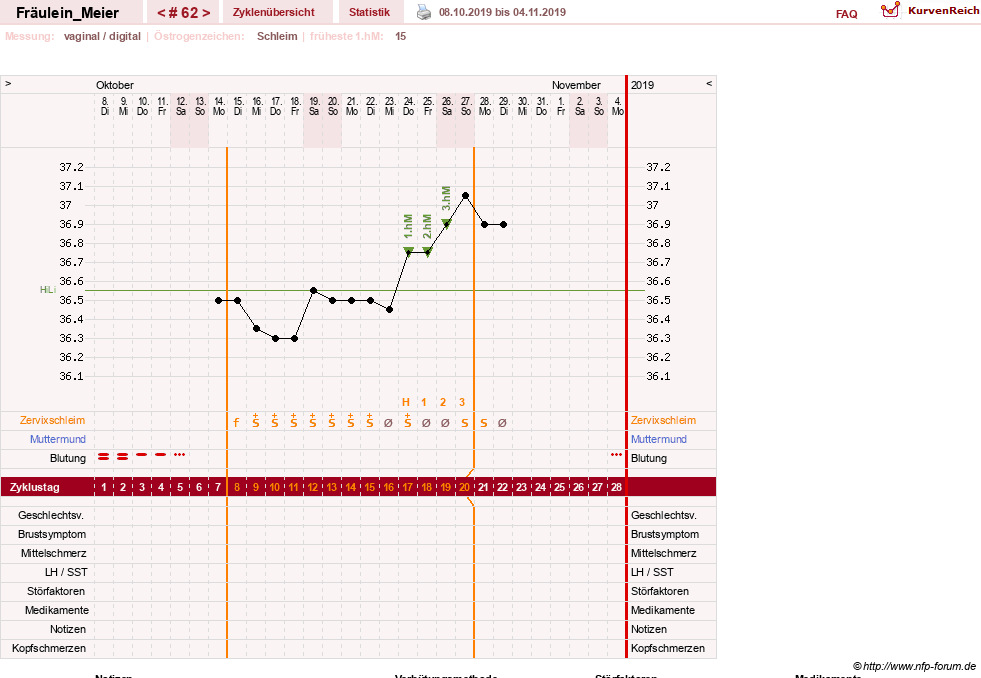Click the 'Schleim' estrogen sign value
This screenshot has width=981, height=678.
pos(277,36)
